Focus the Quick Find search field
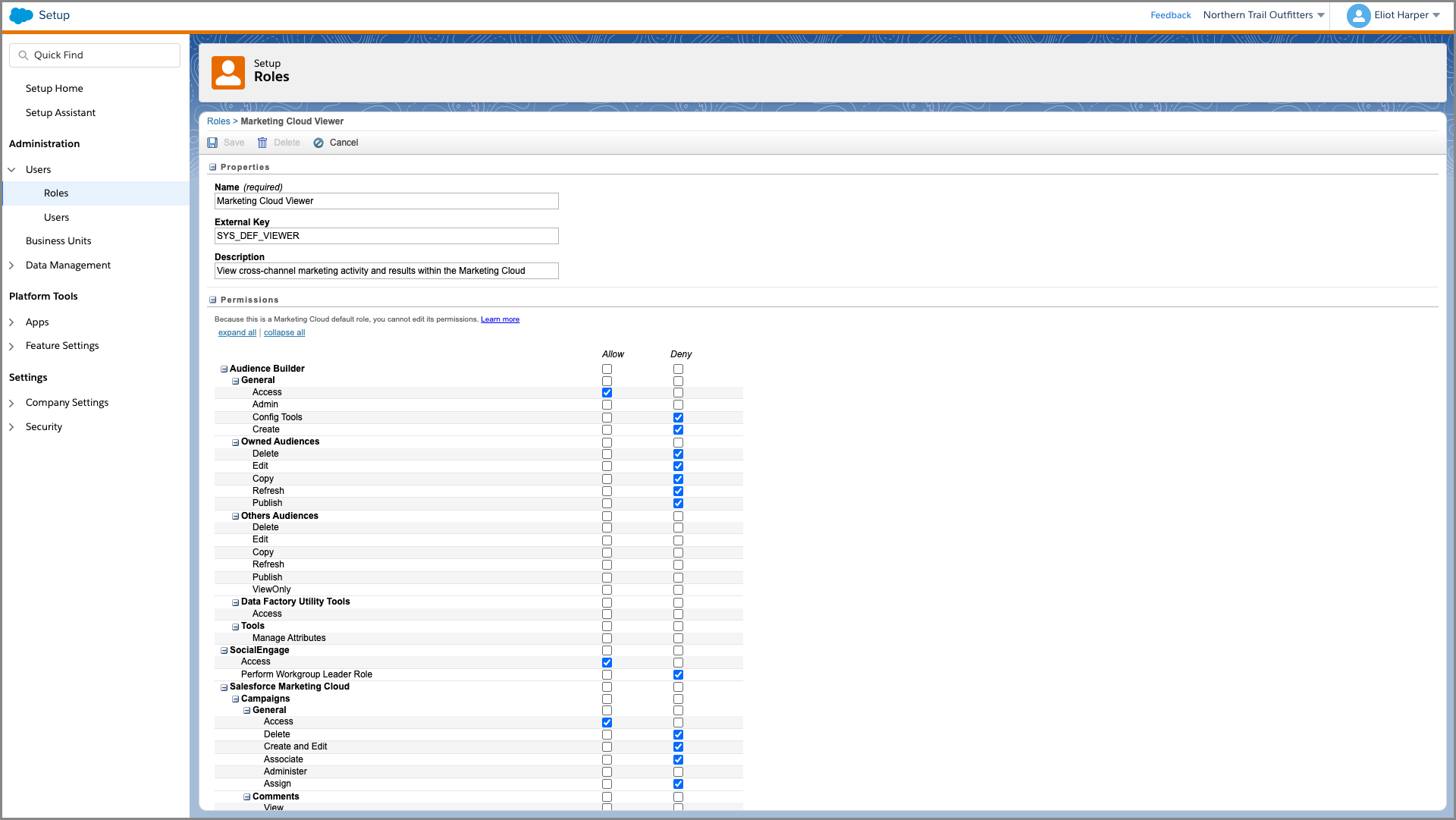Screen dimensions: 1456x820 [95, 55]
